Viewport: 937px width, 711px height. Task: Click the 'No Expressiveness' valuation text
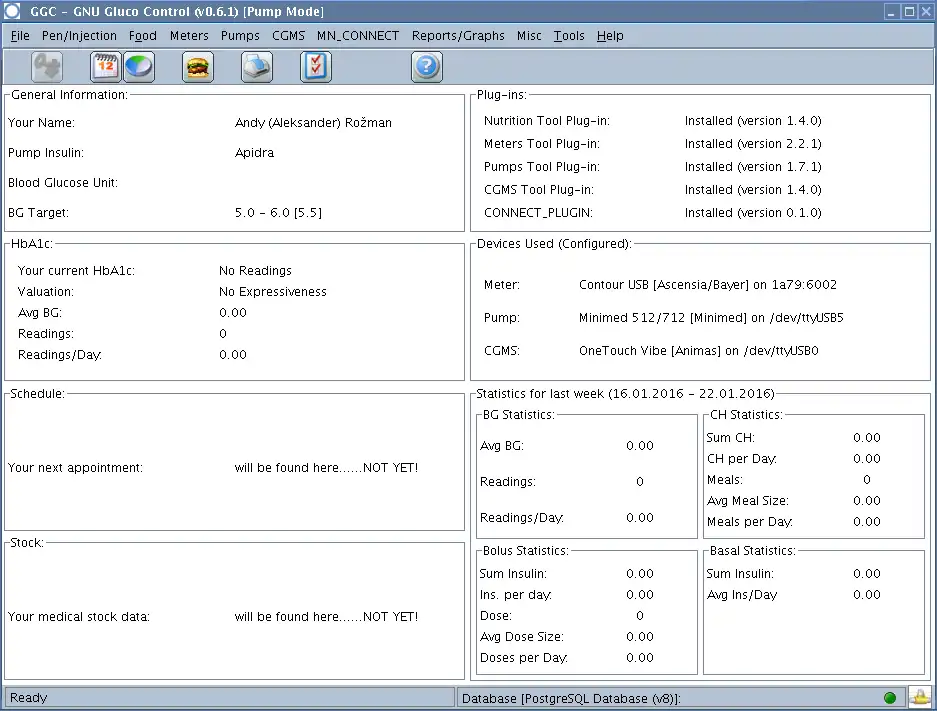(x=272, y=292)
